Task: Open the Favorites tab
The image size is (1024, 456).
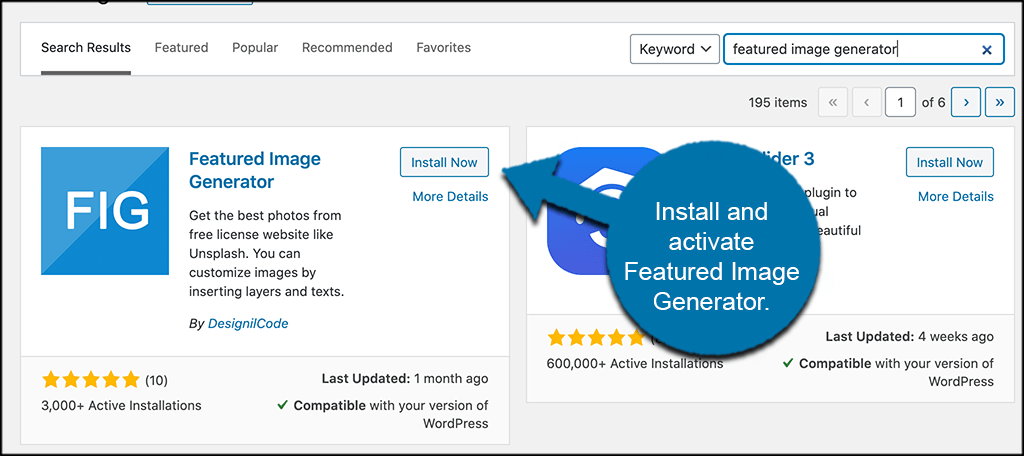Action: point(443,48)
